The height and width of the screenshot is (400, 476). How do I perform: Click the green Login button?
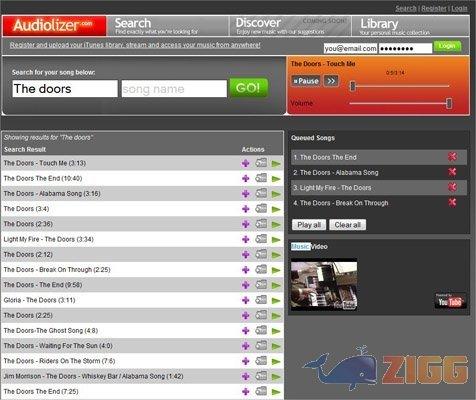(x=447, y=46)
